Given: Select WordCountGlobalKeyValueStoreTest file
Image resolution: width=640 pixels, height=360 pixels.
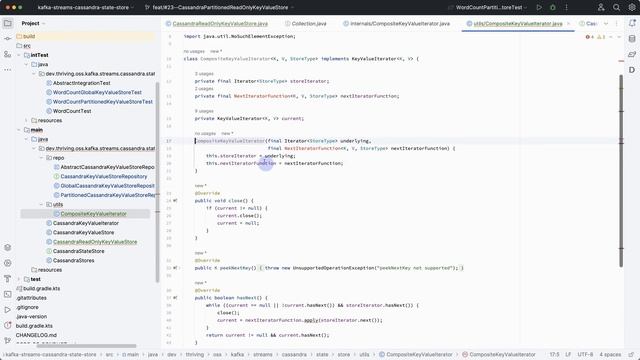Looking at the screenshot, I should tap(97, 92).
